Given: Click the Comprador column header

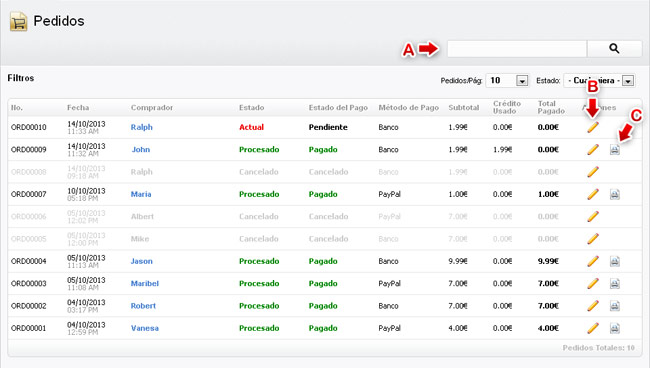Looking at the screenshot, I should pos(152,108).
